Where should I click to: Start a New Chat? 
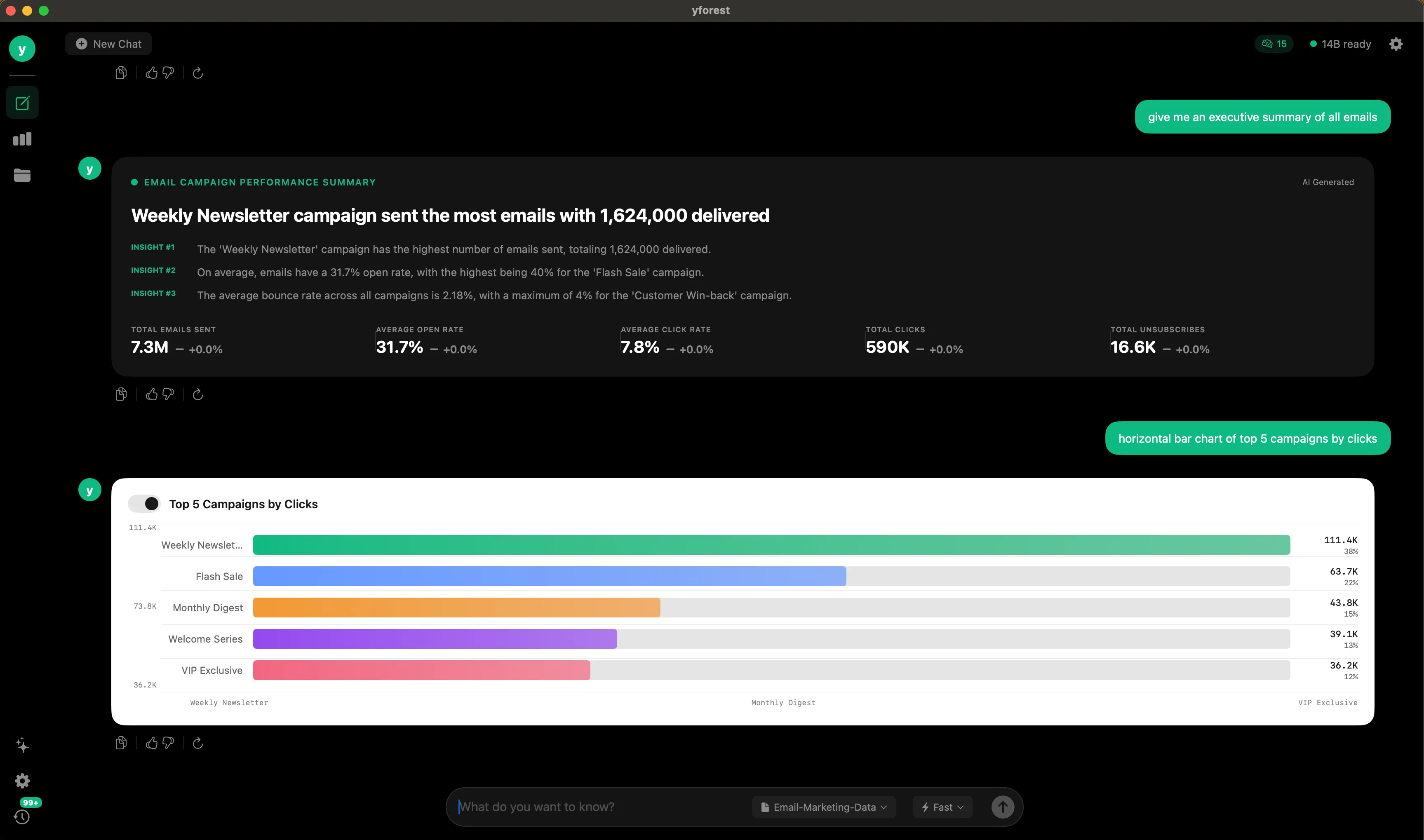[109, 44]
